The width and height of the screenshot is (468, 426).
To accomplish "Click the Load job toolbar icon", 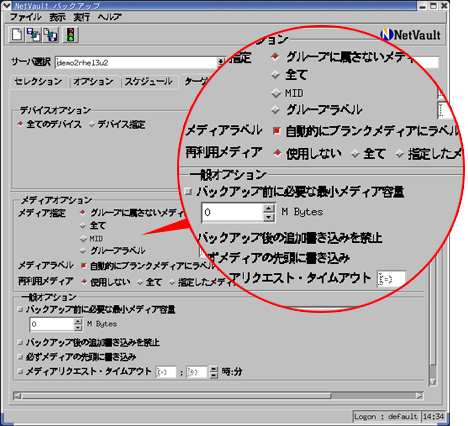I will (x=34, y=35).
